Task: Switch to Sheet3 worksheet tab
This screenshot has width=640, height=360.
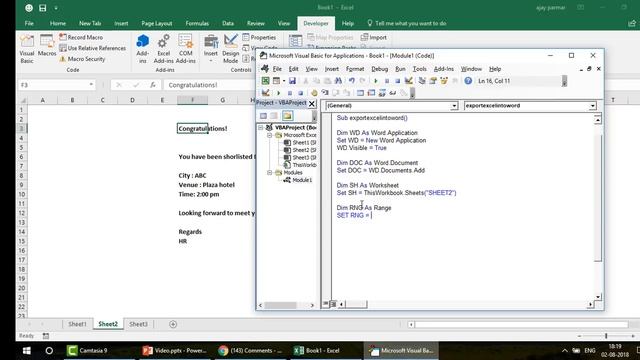Action: pyautogui.click(x=138, y=324)
